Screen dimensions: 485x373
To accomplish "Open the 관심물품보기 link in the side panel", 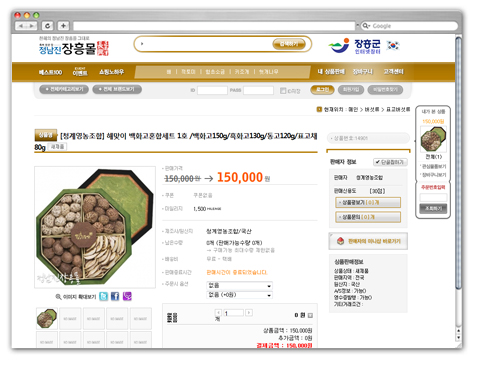I will (x=434, y=166).
